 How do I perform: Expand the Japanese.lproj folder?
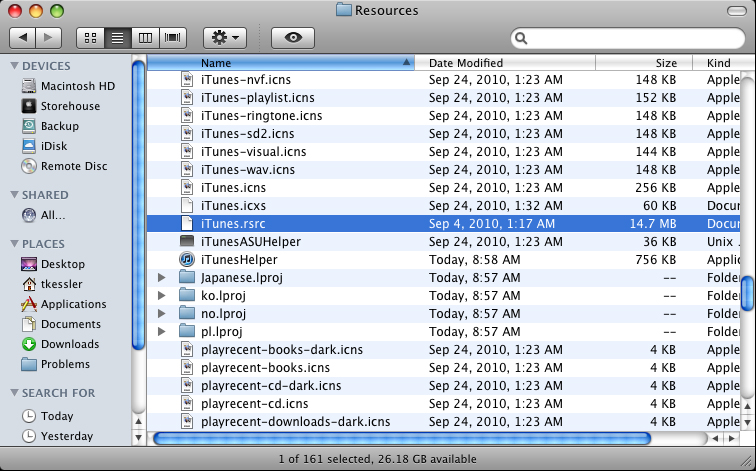162,278
